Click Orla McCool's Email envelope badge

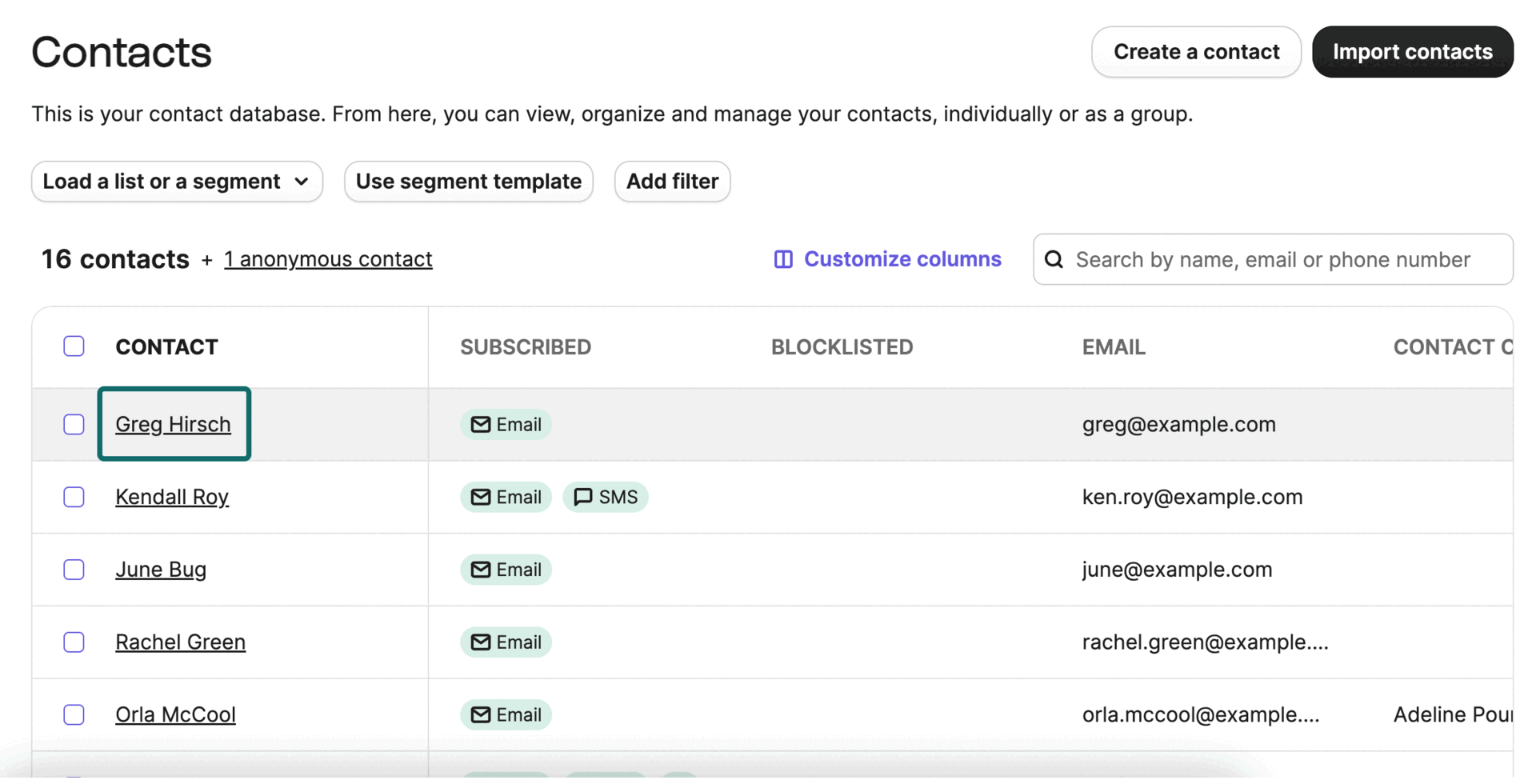506,714
